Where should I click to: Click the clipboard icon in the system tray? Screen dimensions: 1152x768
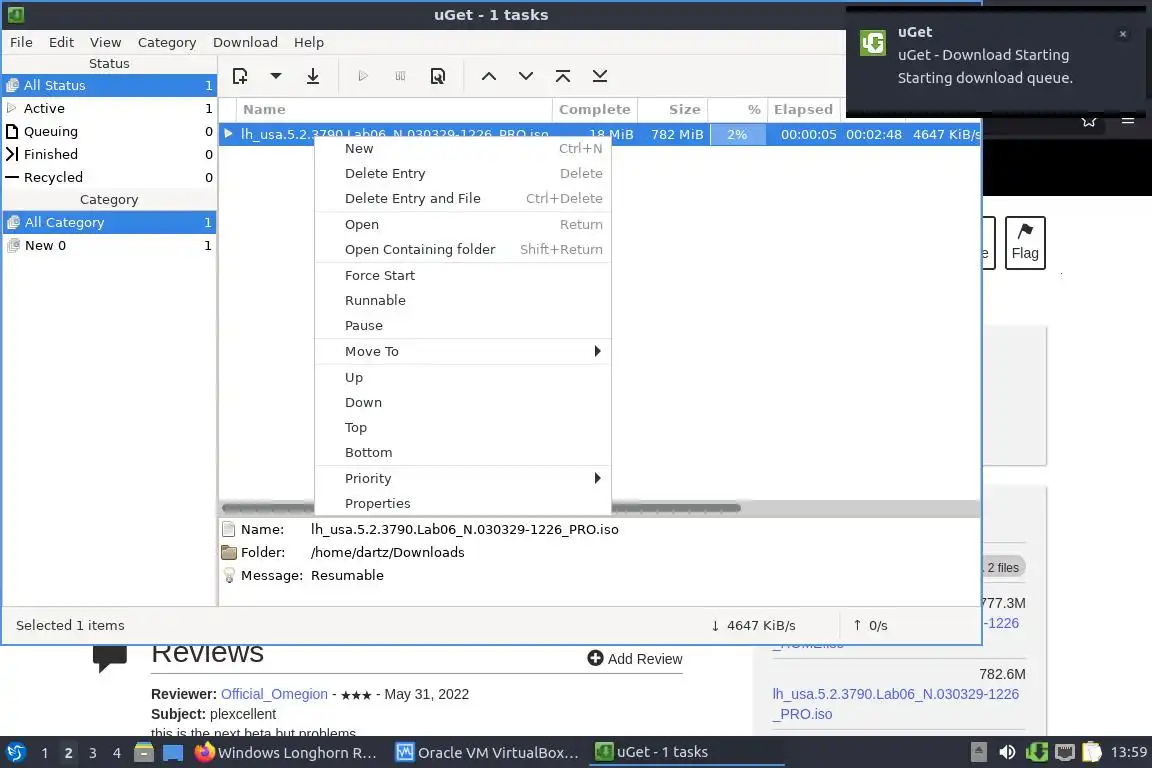1092,752
